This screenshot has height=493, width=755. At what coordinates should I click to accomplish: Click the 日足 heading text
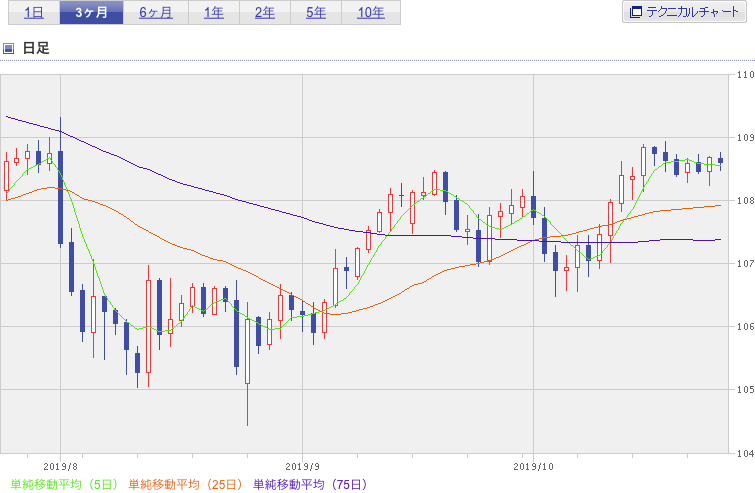(x=36, y=48)
